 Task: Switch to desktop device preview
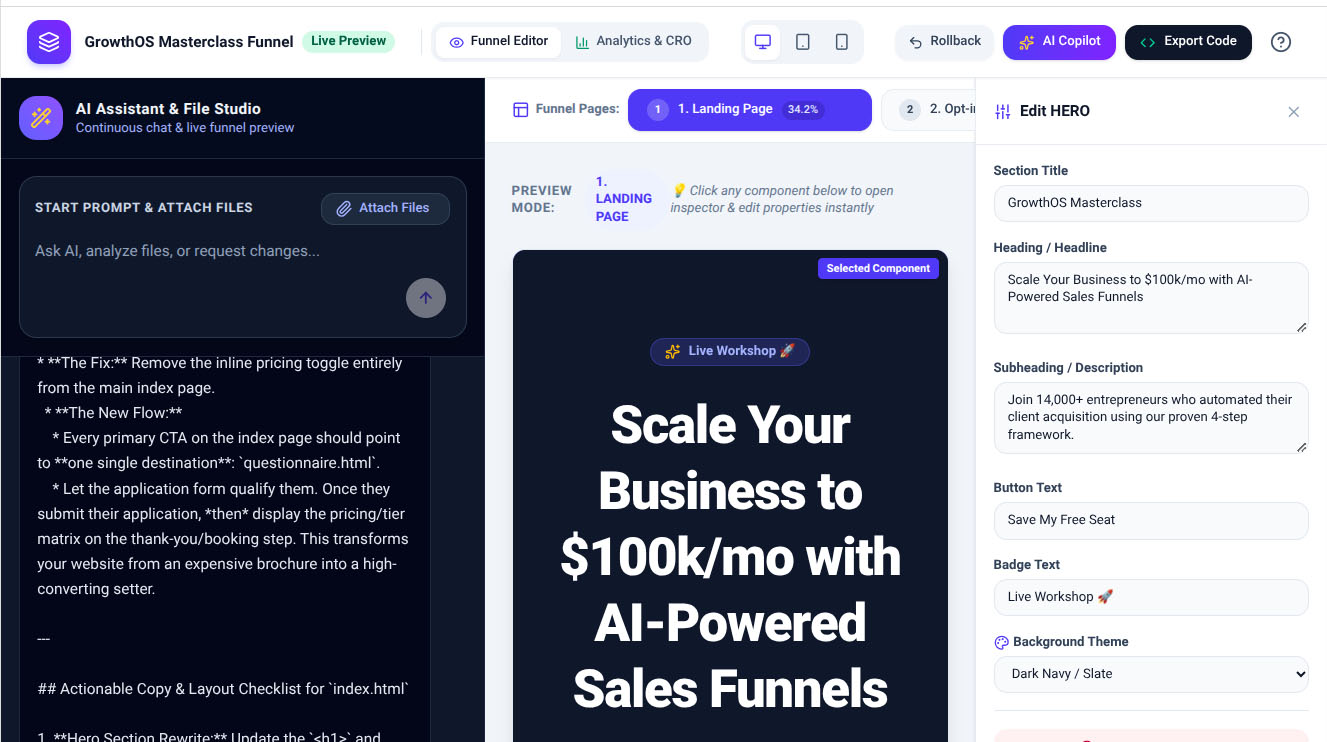(763, 42)
